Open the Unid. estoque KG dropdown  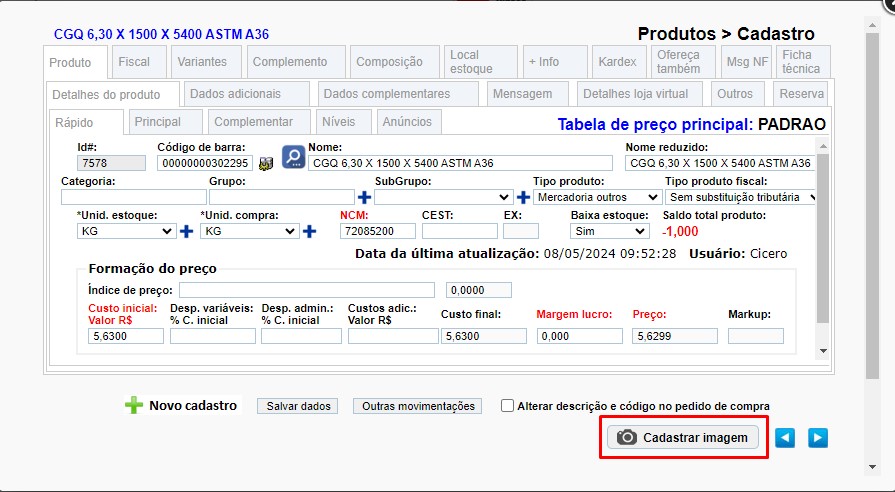126,231
